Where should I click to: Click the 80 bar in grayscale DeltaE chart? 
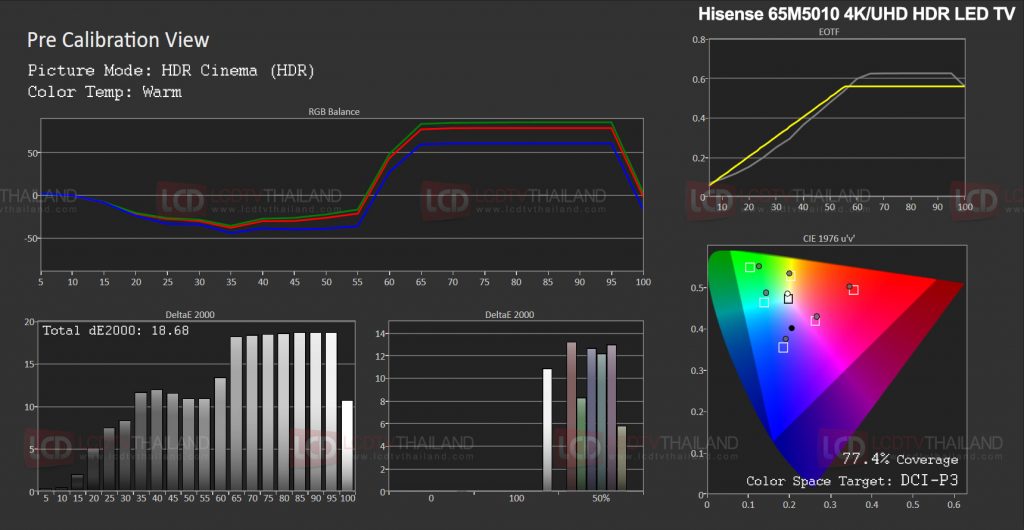click(x=283, y=413)
